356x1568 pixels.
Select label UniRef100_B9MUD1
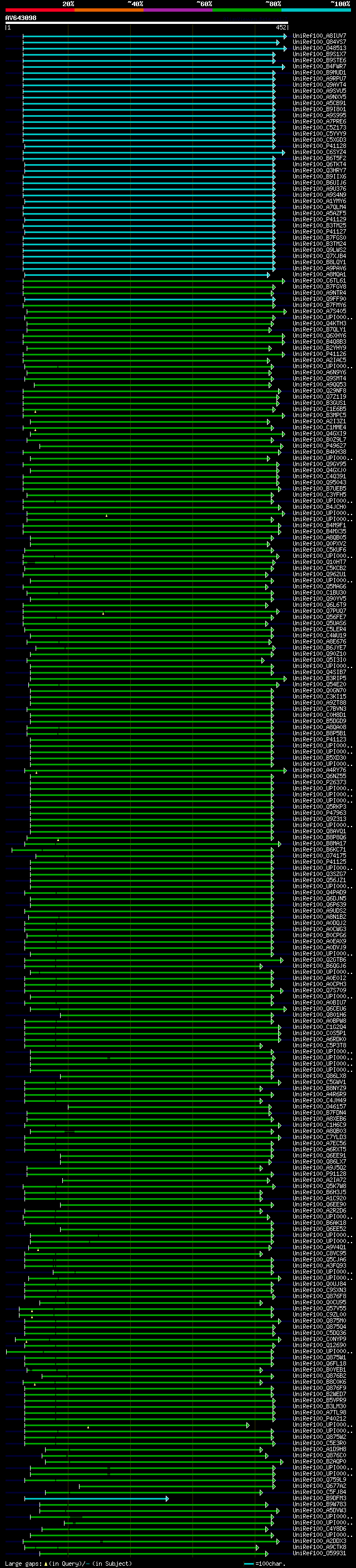319,72
